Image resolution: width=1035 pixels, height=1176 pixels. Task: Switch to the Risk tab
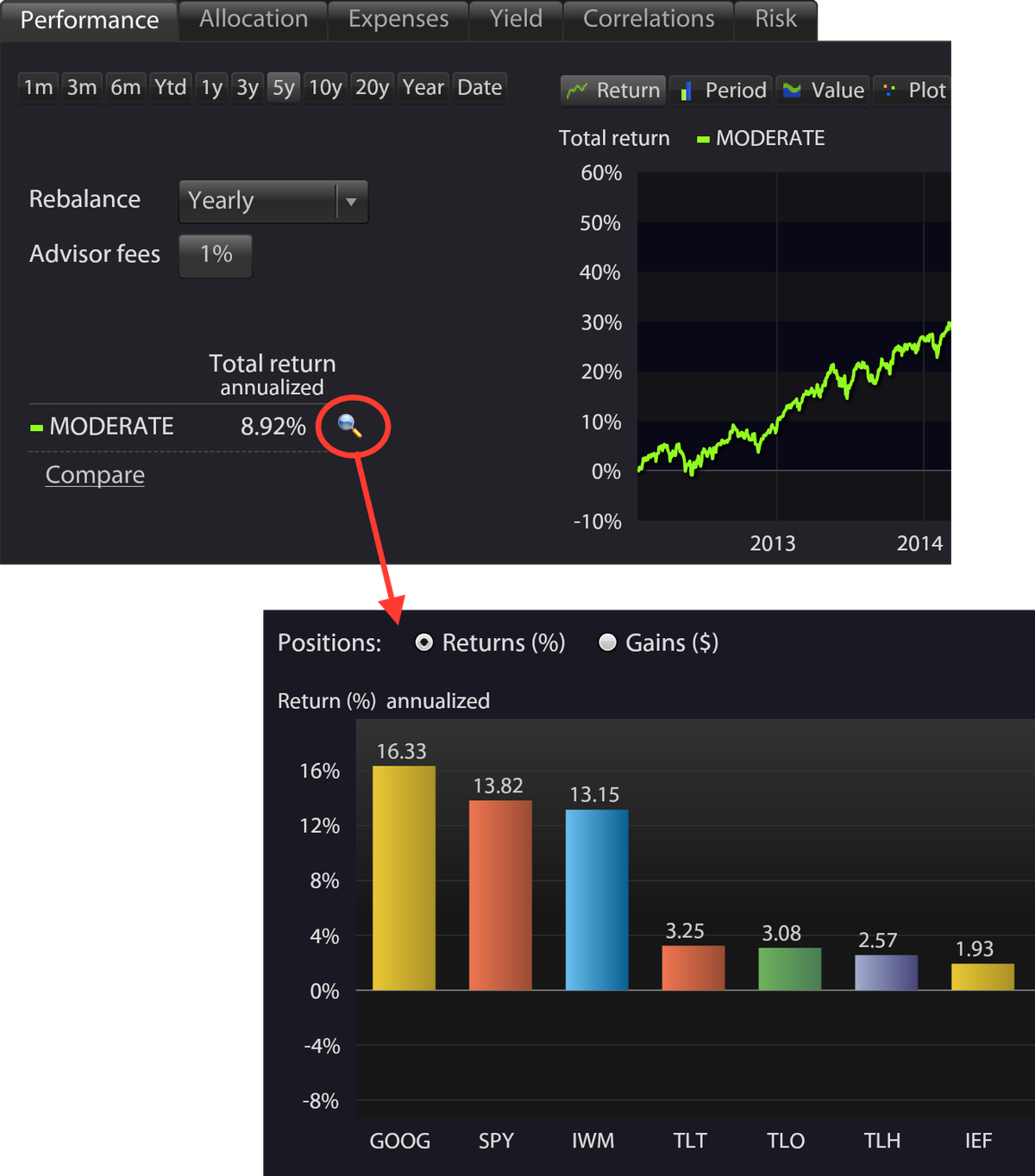(x=775, y=19)
